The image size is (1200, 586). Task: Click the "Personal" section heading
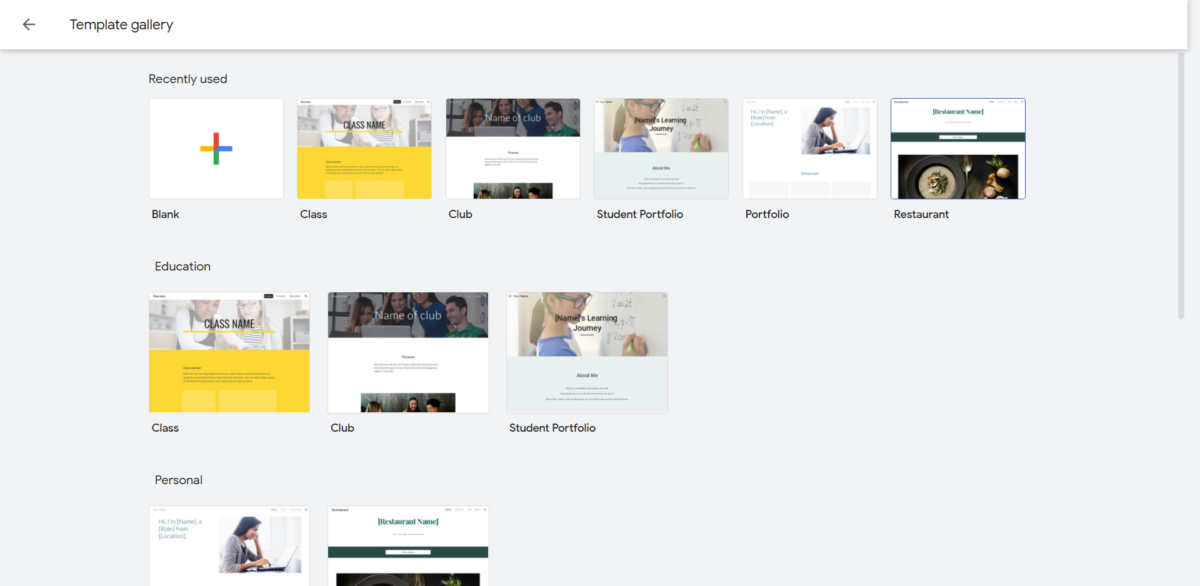(x=179, y=480)
